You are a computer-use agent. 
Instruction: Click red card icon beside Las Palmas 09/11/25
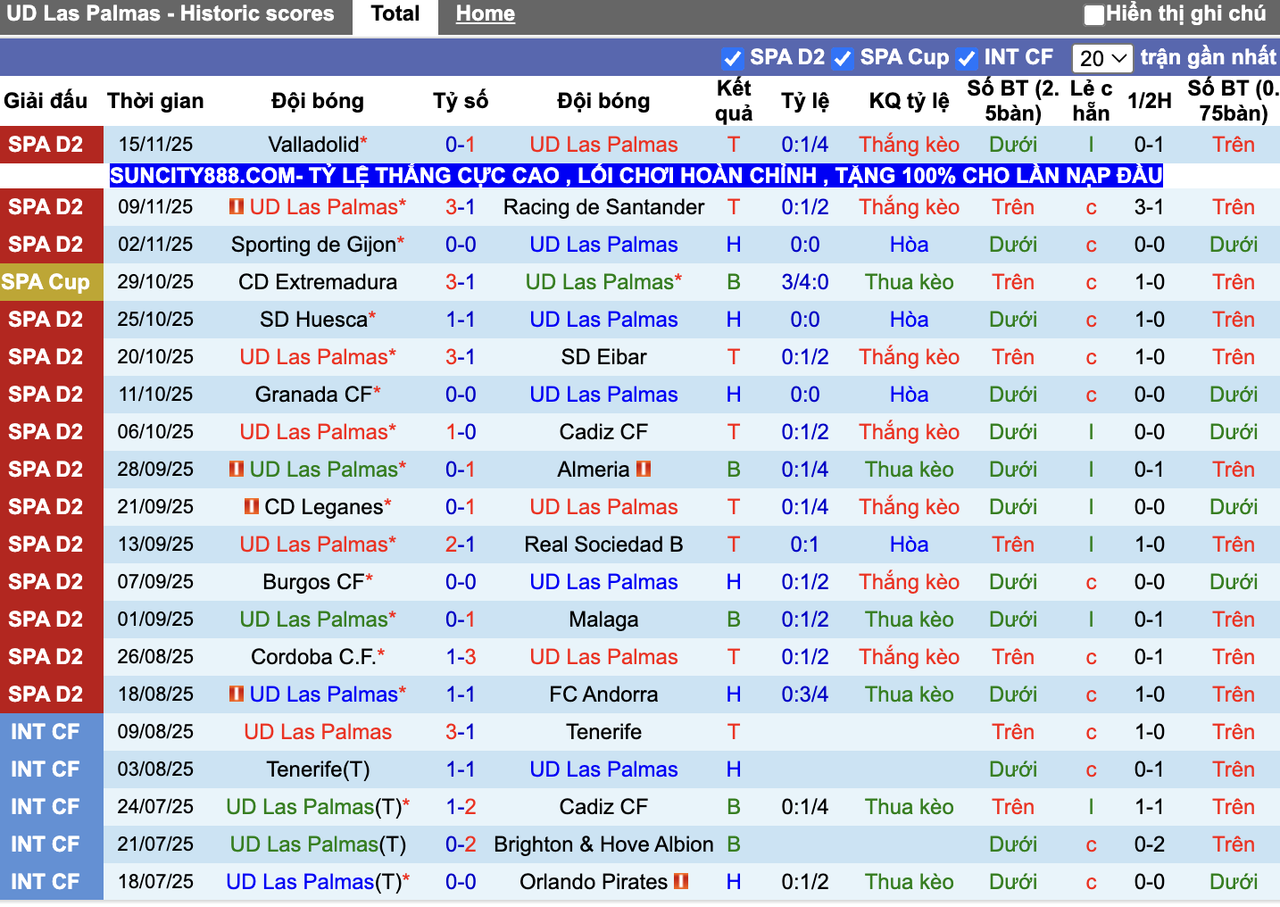coord(237,207)
